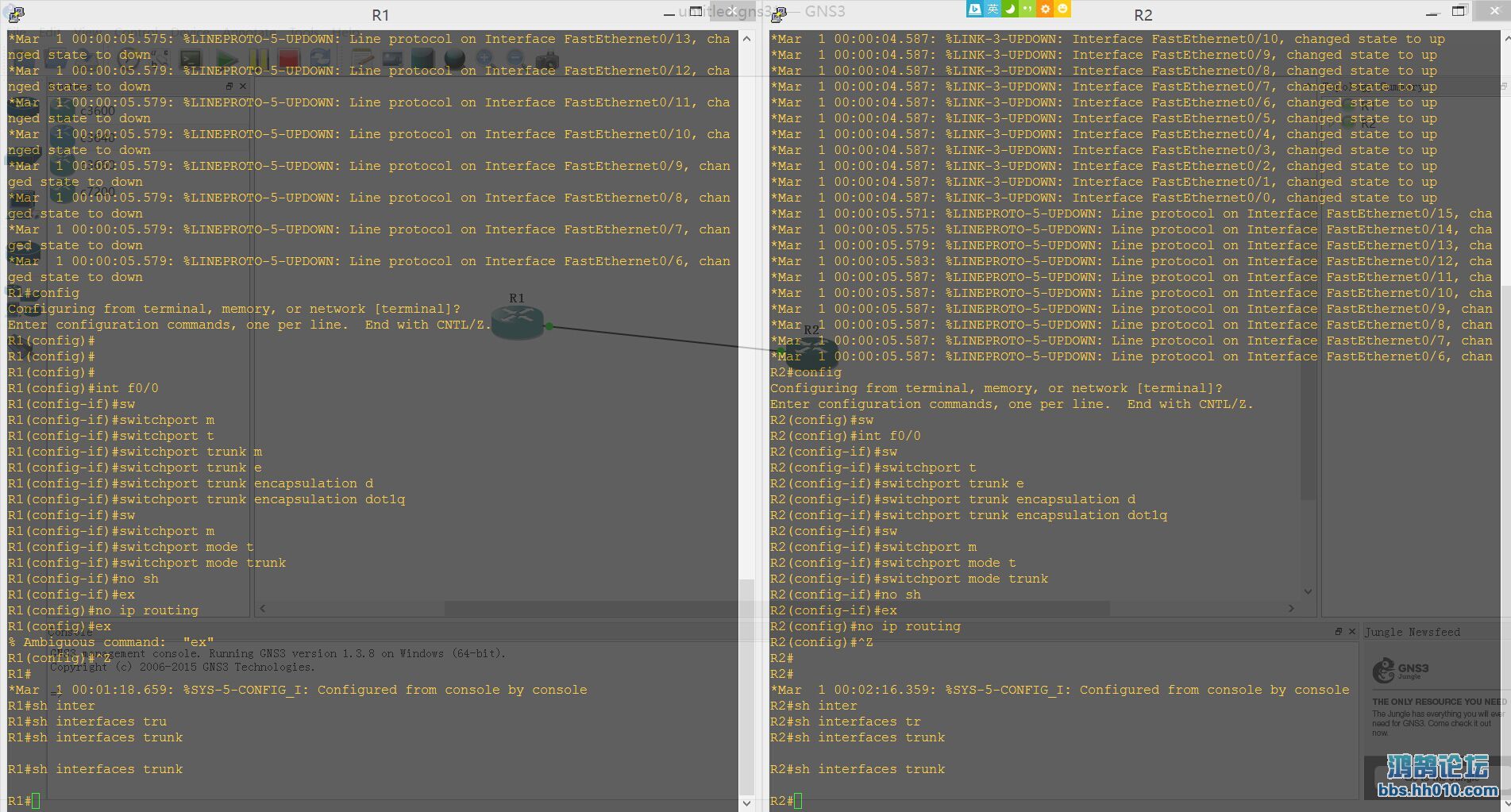The width and height of the screenshot is (1511, 812).
Task: Open the GNS3 console-to-all-devices toolbar icon
Action: pos(191,59)
